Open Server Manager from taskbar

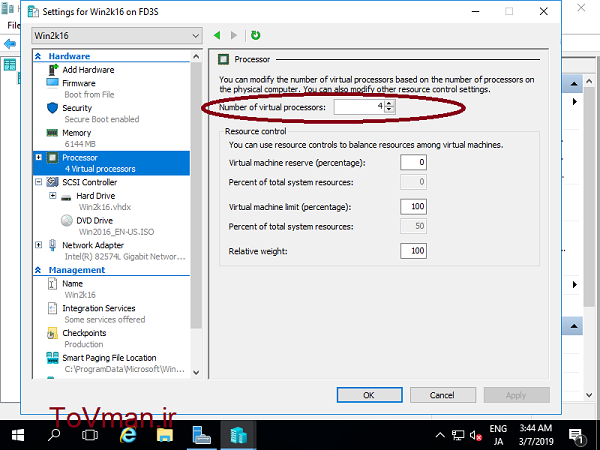pos(201,435)
